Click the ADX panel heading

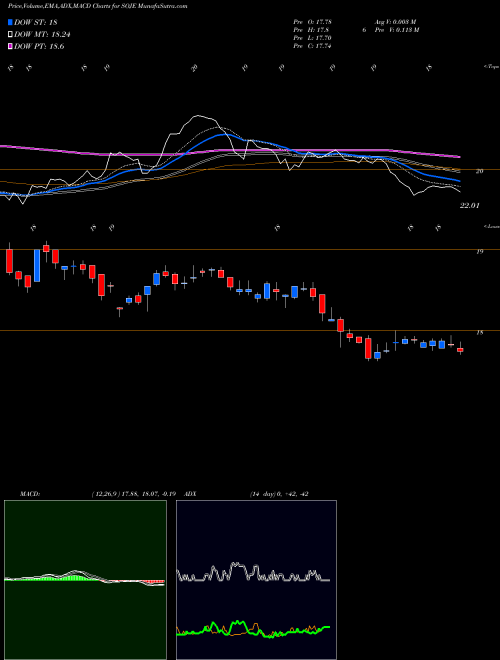(x=190, y=494)
